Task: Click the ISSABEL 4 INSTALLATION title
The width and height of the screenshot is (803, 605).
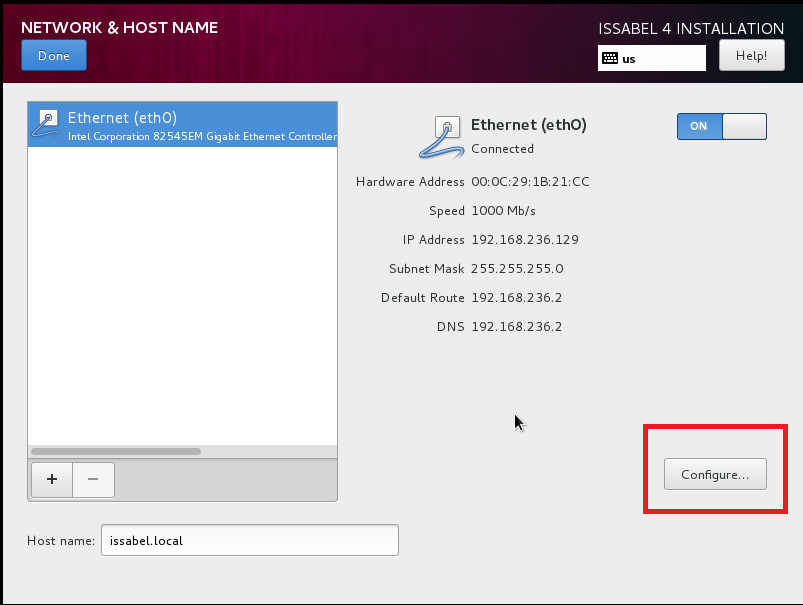Action: tap(690, 29)
